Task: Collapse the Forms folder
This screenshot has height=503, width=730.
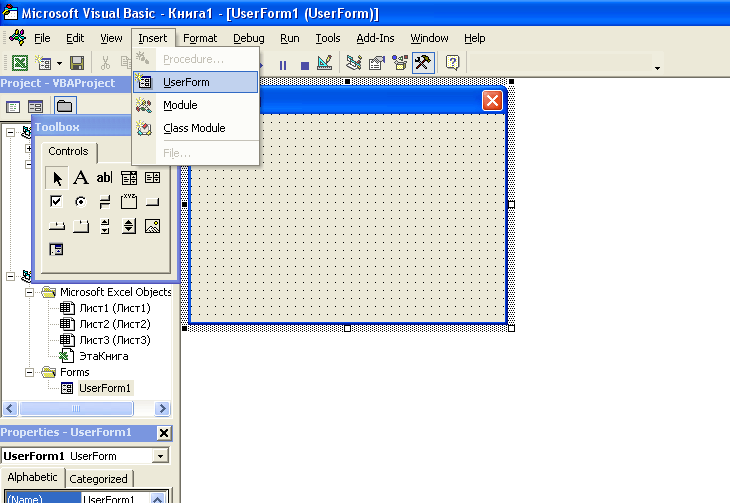Action: pyautogui.click(x=29, y=372)
